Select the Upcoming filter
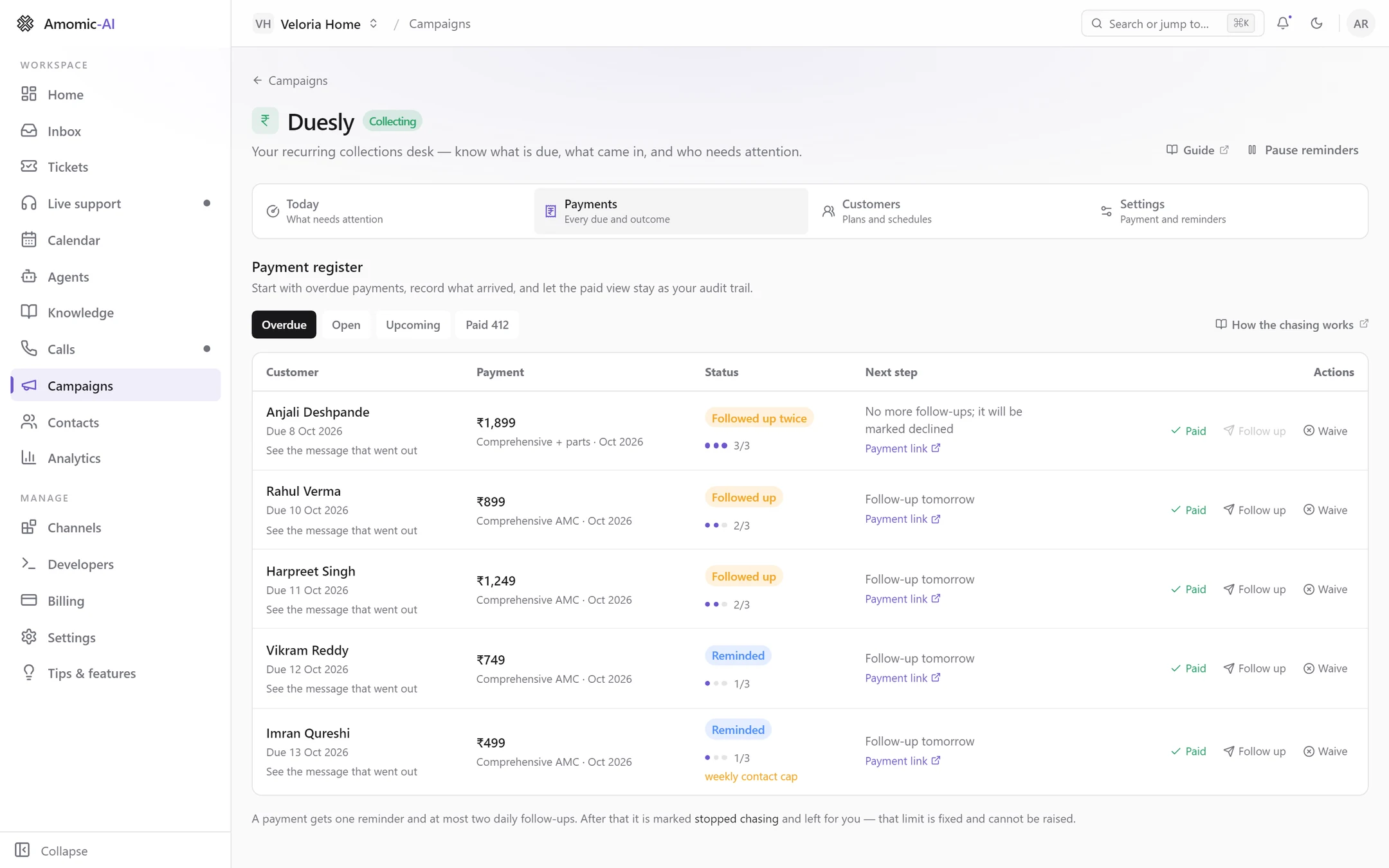The height and width of the screenshot is (868, 1389). [x=413, y=325]
